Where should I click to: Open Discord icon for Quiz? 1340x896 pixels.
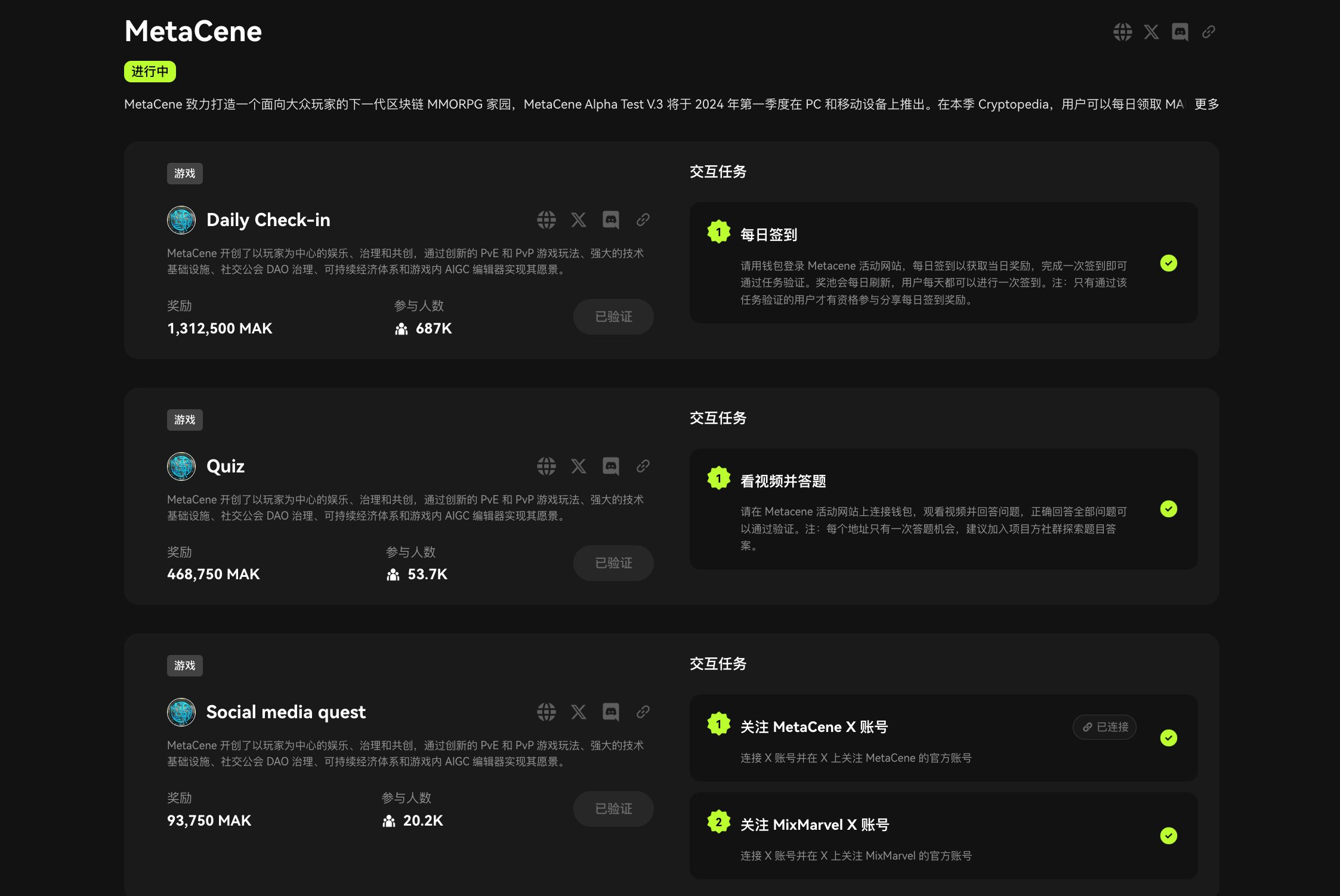pos(610,466)
